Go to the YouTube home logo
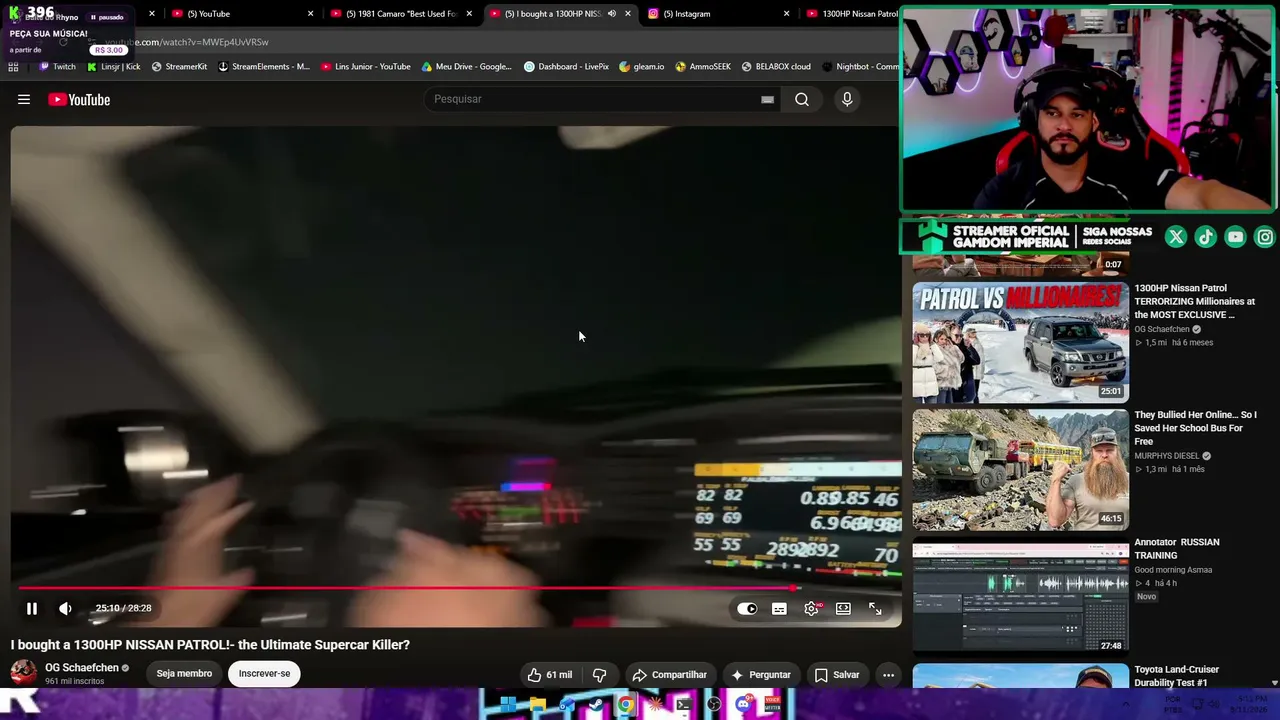Viewport: 1280px width, 720px height. click(x=79, y=99)
